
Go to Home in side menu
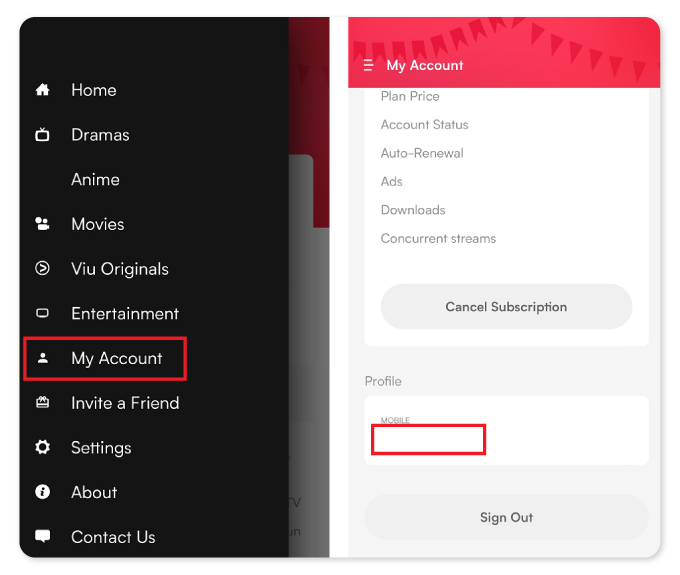point(94,90)
